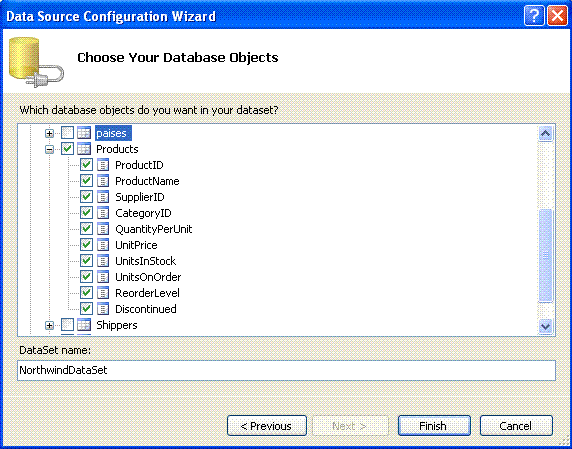Viewport: 572px width, 449px height.
Task: Uncheck the SupplierID checkbox
Action: (86, 197)
